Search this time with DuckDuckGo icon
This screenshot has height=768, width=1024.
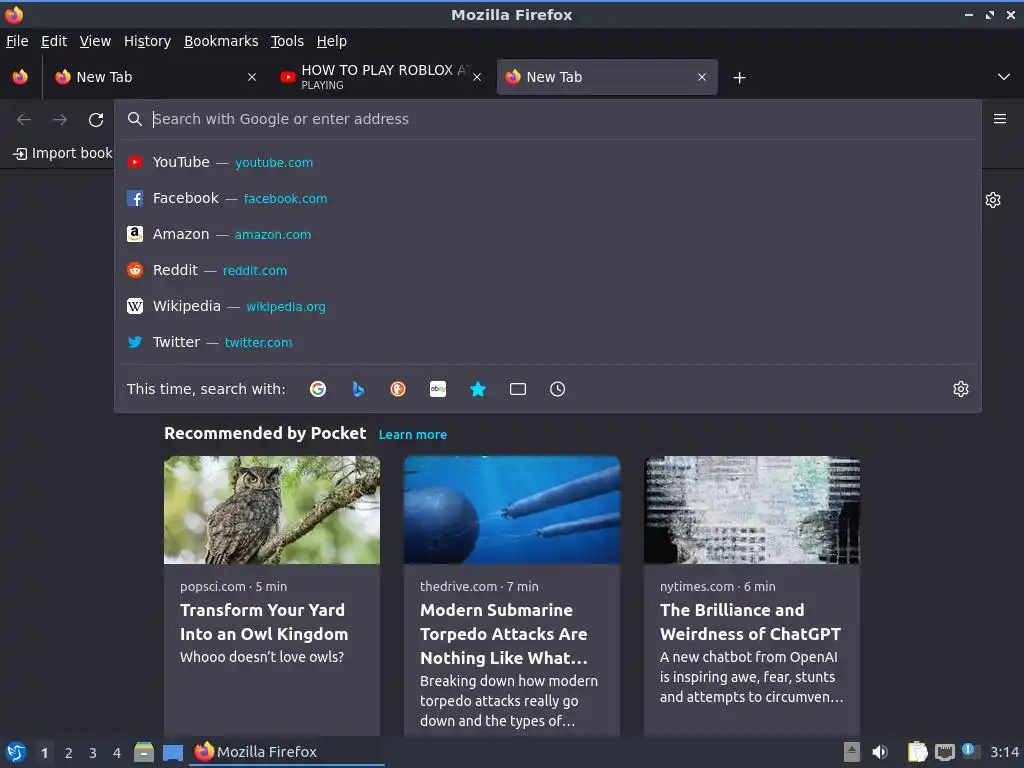tap(398, 389)
